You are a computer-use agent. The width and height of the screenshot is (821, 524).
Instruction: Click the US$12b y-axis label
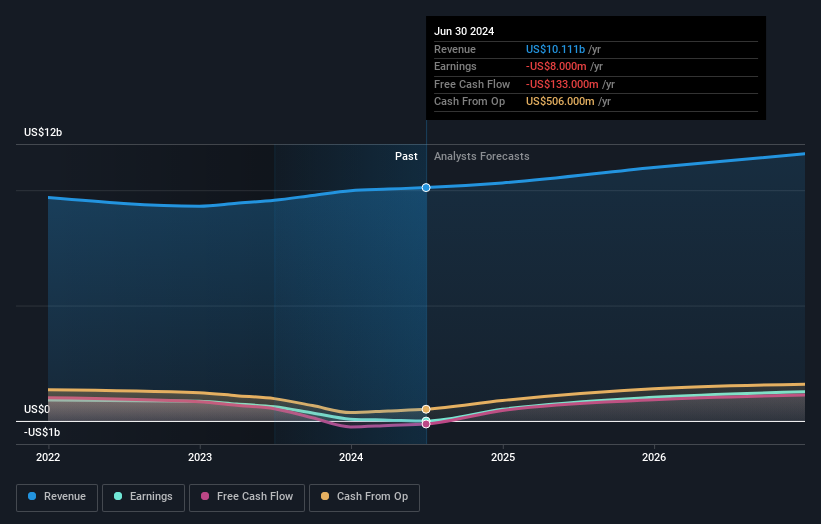pyautogui.click(x=43, y=132)
